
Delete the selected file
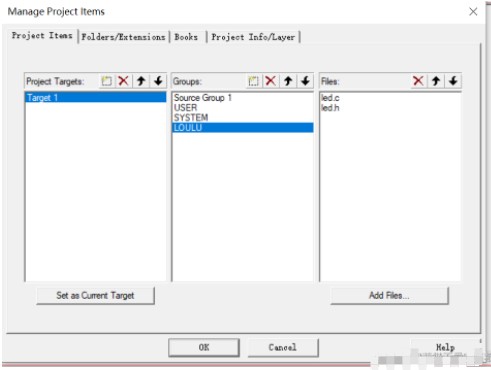point(418,81)
